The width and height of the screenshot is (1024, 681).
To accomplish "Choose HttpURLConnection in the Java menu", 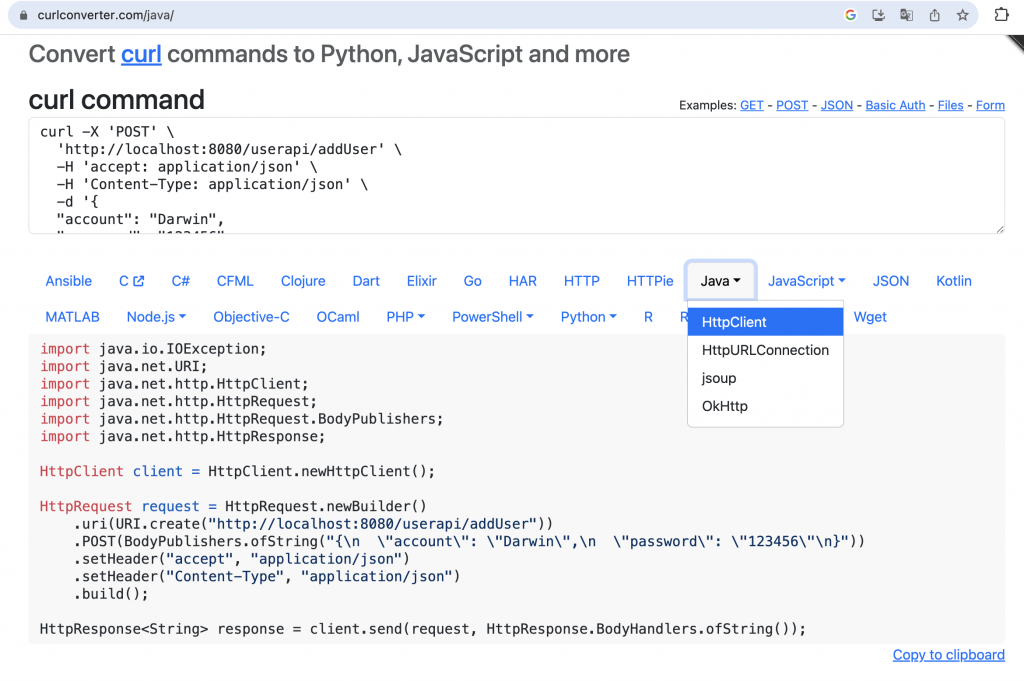I will (765, 350).
